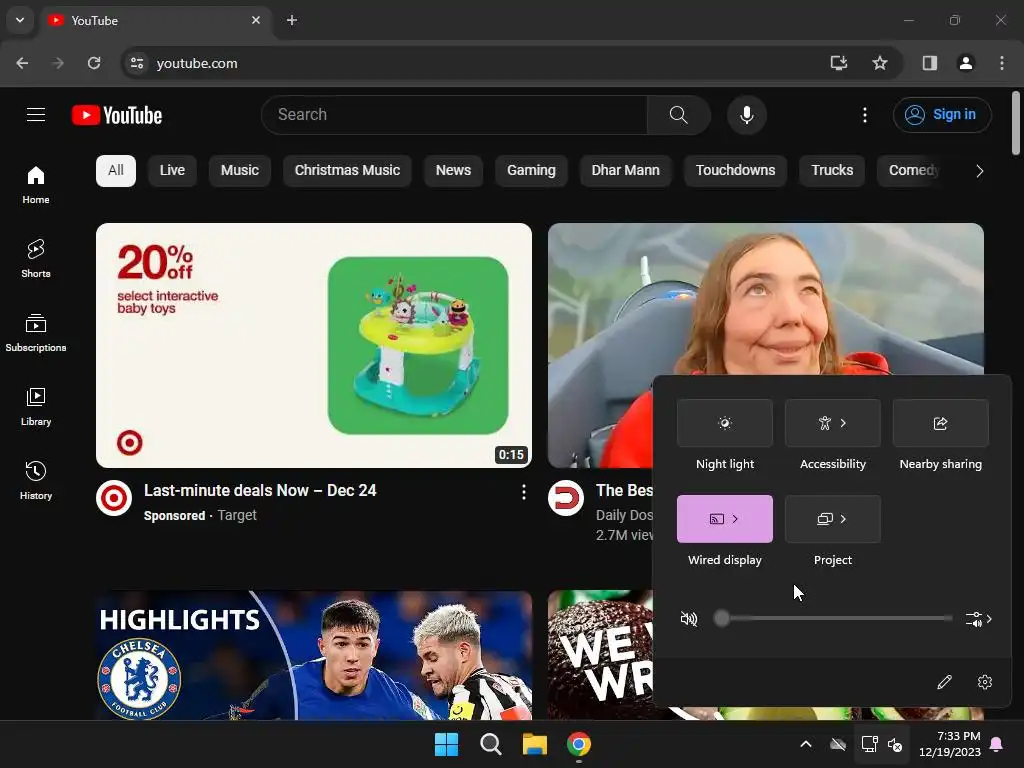Open YouTube settings three-dot menu
The width and height of the screenshot is (1024, 768).
click(x=865, y=115)
